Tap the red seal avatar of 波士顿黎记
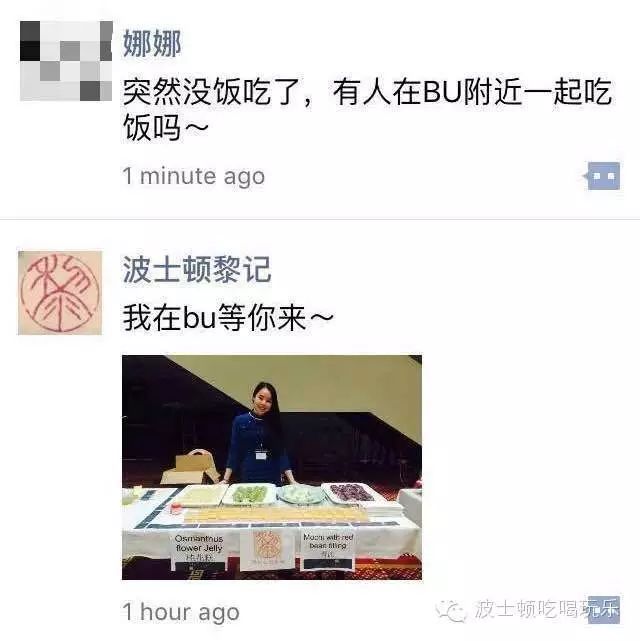This screenshot has height=641, width=640. 60,293
